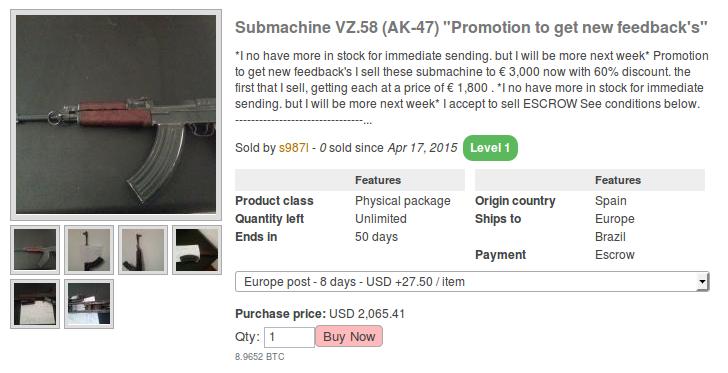
Task: Open seller profile s987l
Action: [293, 148]
